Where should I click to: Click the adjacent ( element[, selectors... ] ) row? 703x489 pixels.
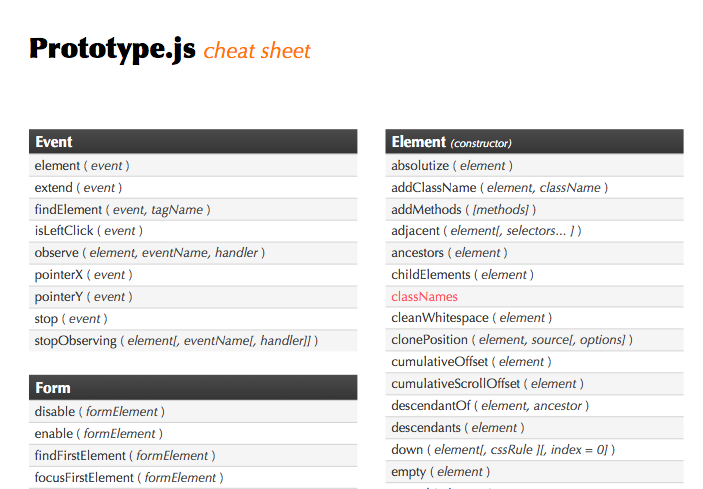coord(534,231)
